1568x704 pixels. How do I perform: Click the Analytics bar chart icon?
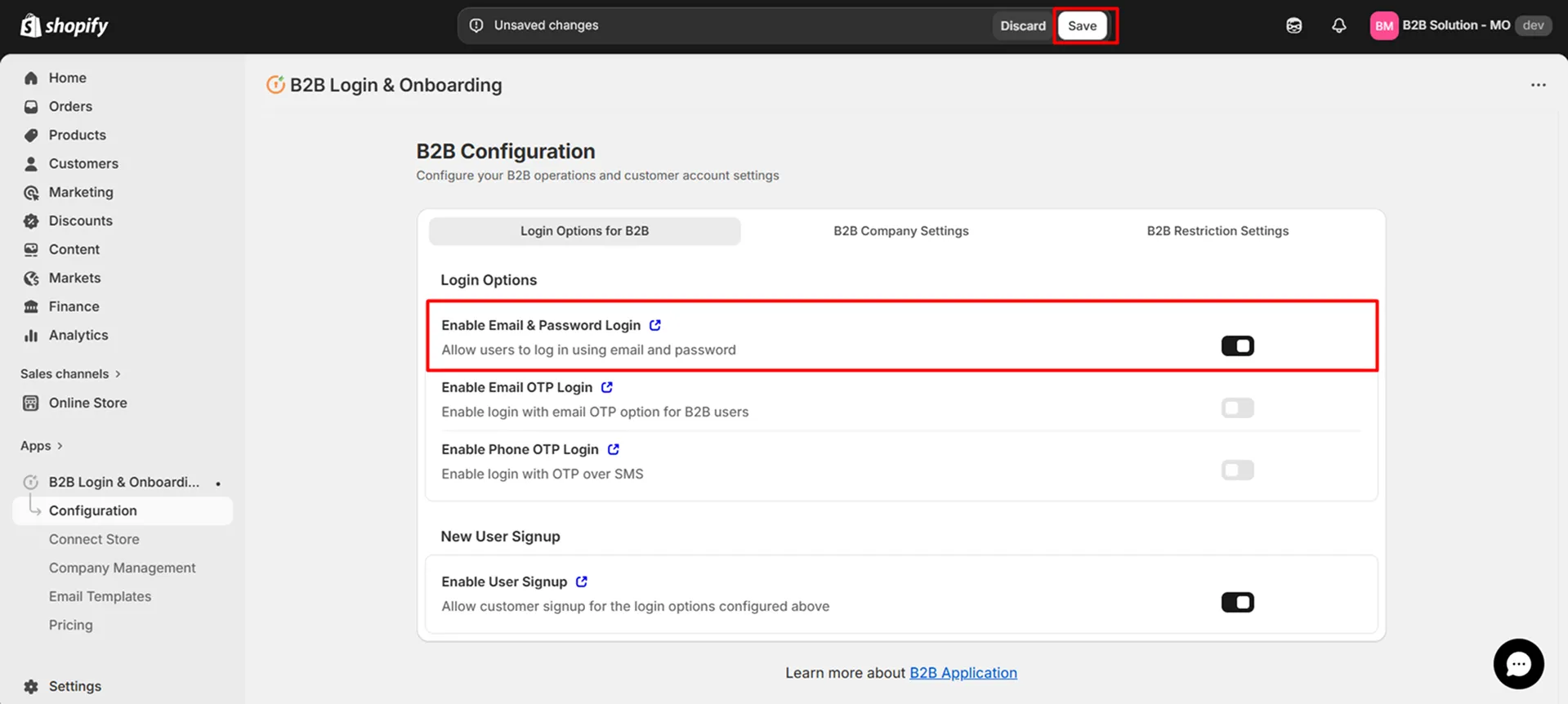pyautogui.click(x=31, y=335)
